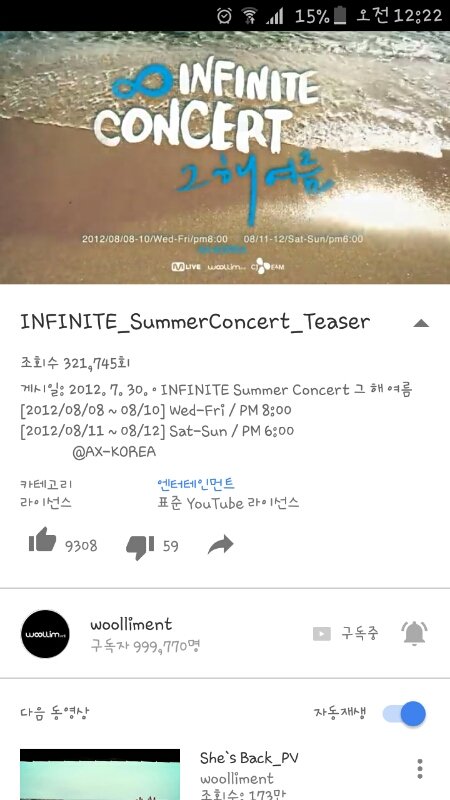450x800 pixels.
Task: Open the 엔터테인먼트 category link
Action: click(196, 483)
